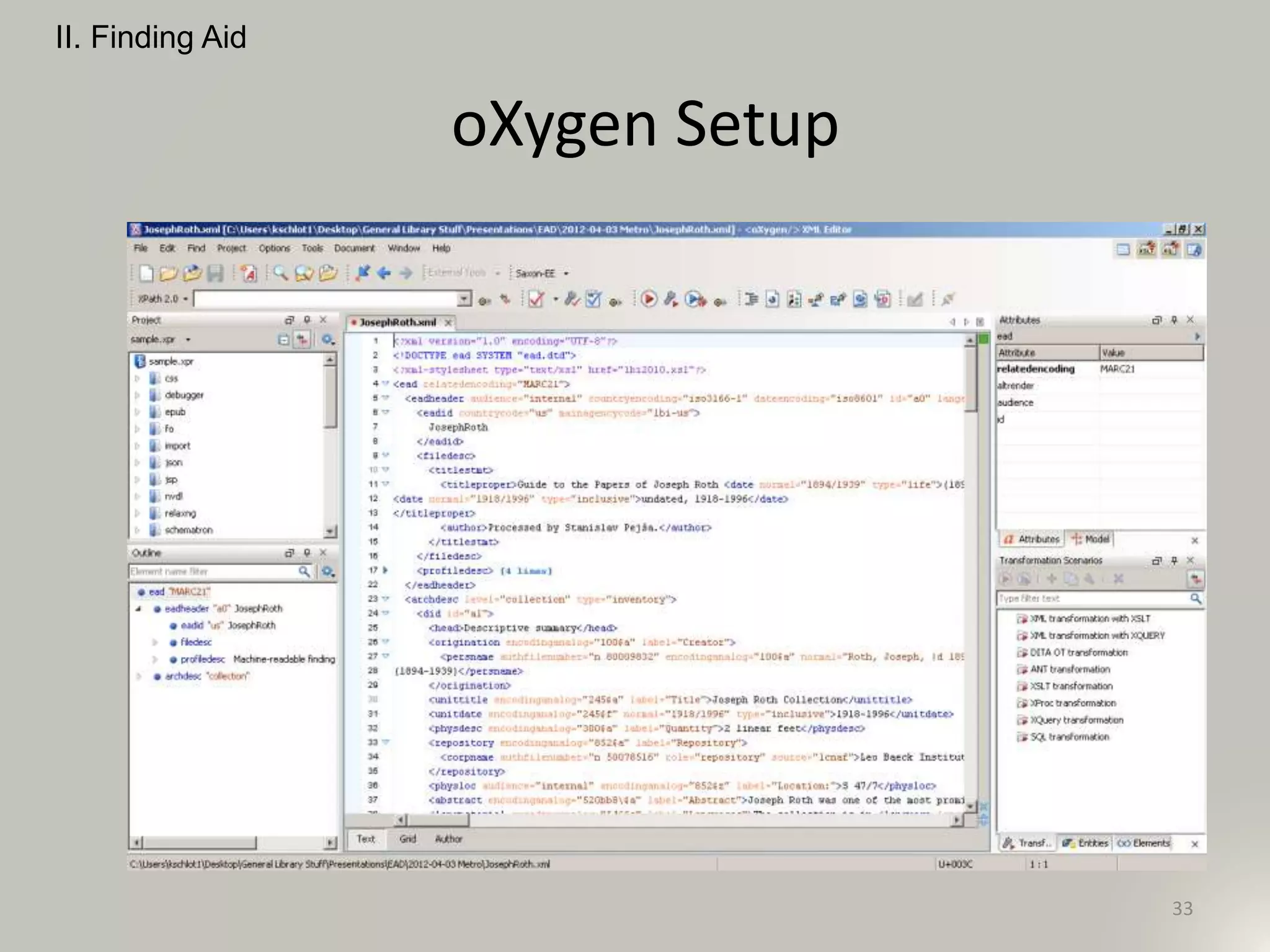This screenshot has height=952, width=1270.
Task: Close the Outline panel
Action: (x=323, y=552)
